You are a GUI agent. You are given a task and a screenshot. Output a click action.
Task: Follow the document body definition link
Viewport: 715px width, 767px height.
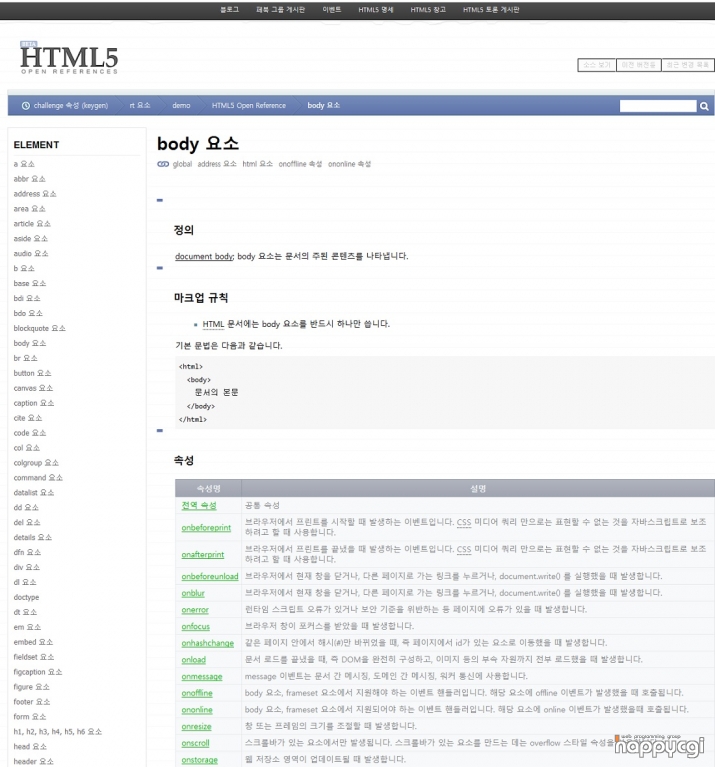(204, 256)
